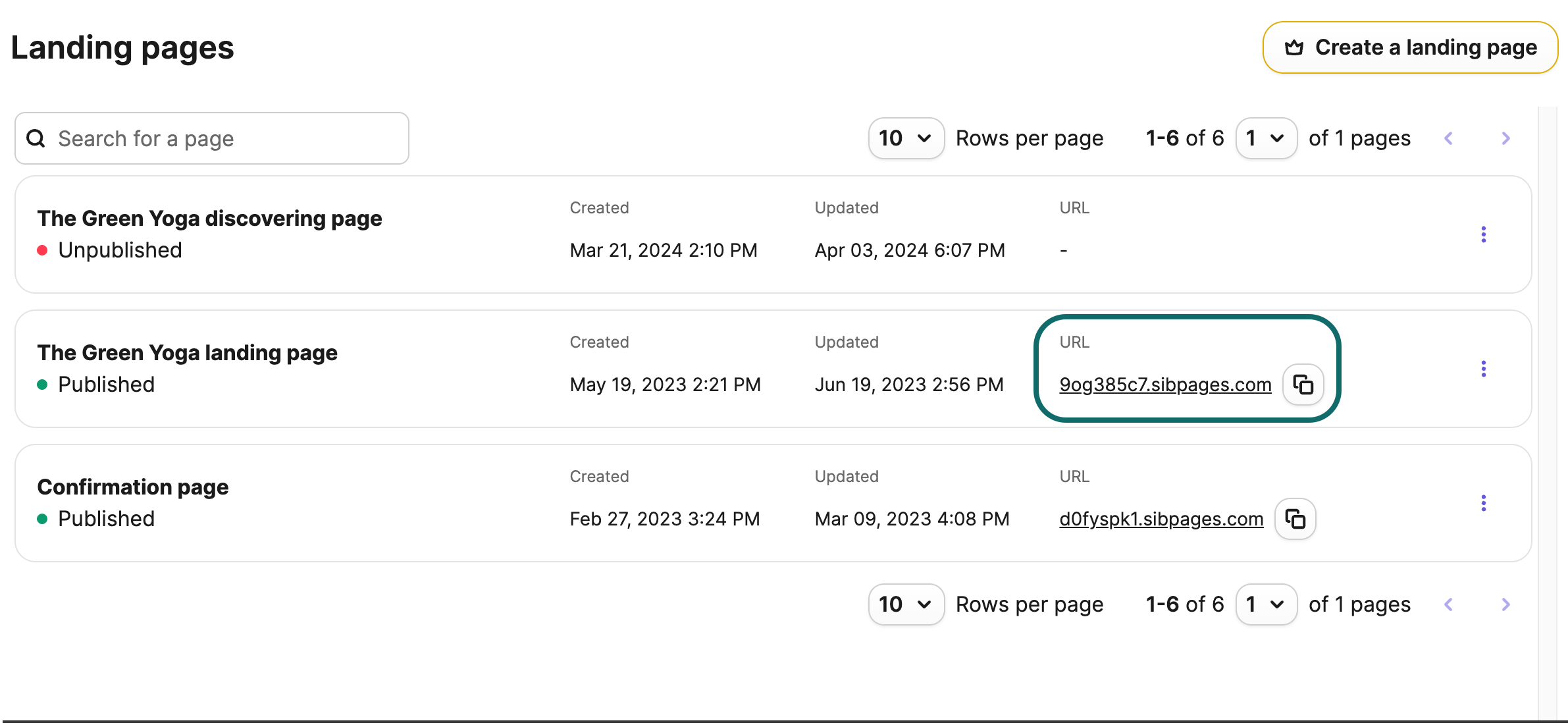Click the vertical scrollbar on the right
Viewport: 1568px width, 723px height.
point(1548,414)
